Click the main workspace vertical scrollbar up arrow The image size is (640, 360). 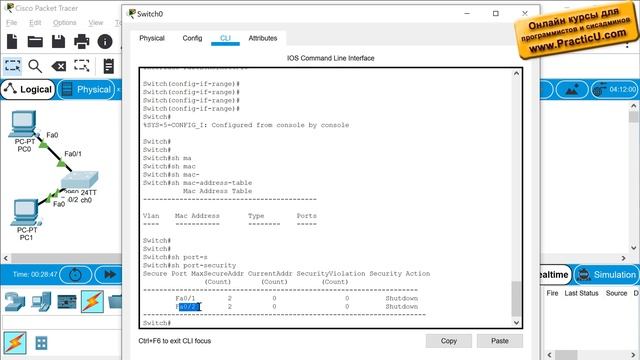pos(633,106)
